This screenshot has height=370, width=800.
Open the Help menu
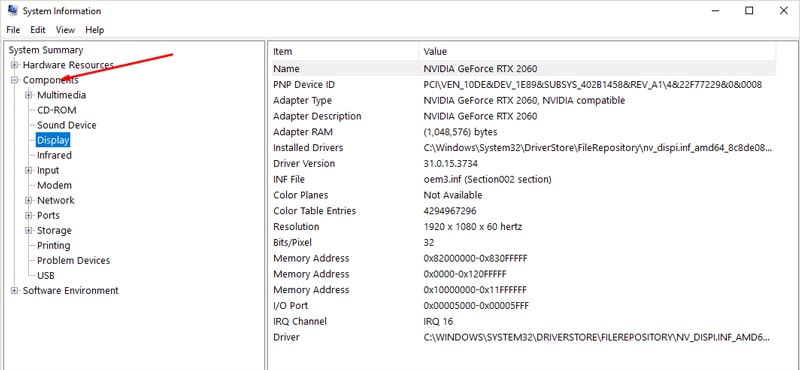click(94, 30)
